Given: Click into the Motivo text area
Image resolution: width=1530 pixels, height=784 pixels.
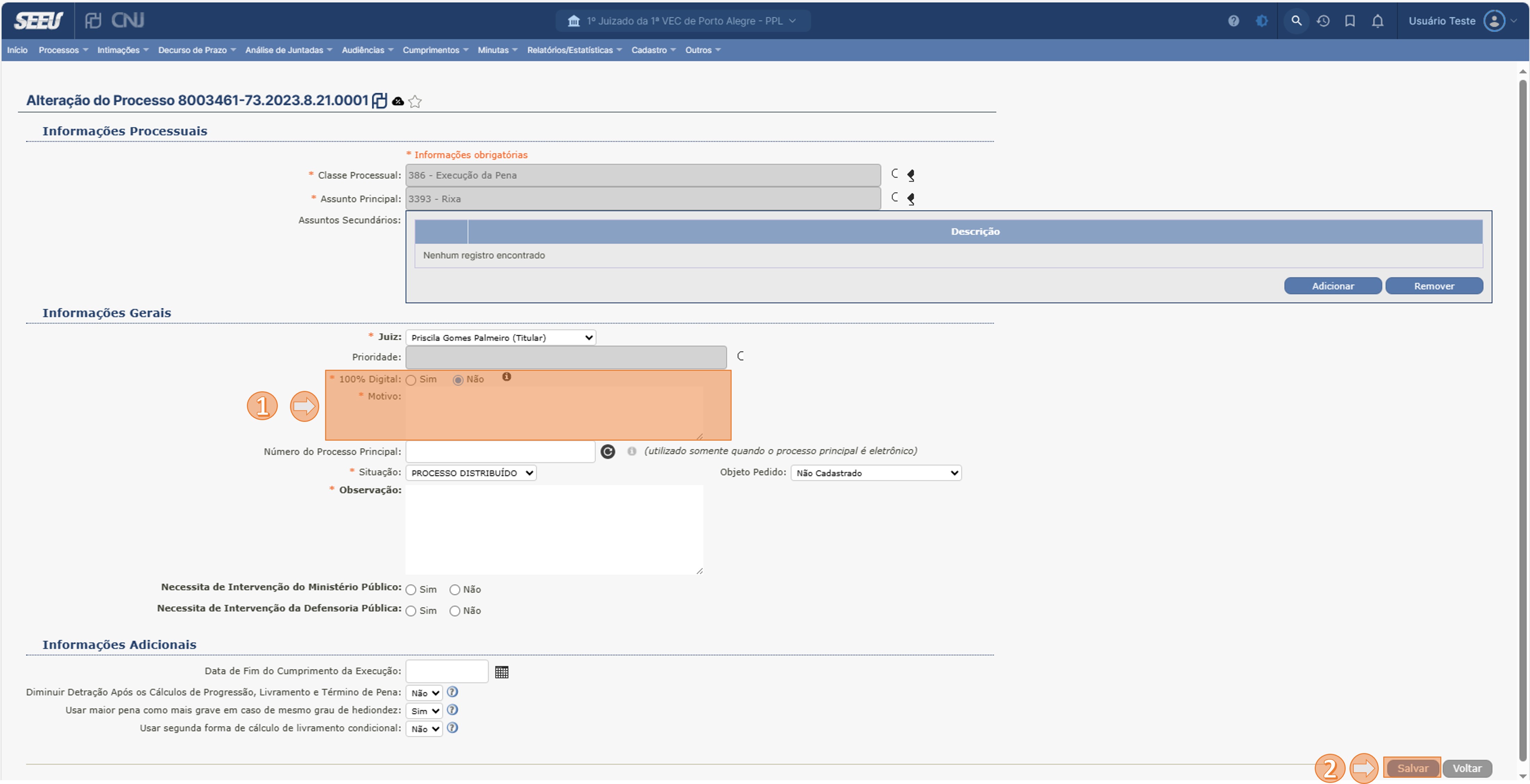Looking at the screenshot, I should click(x=554, y=414).
